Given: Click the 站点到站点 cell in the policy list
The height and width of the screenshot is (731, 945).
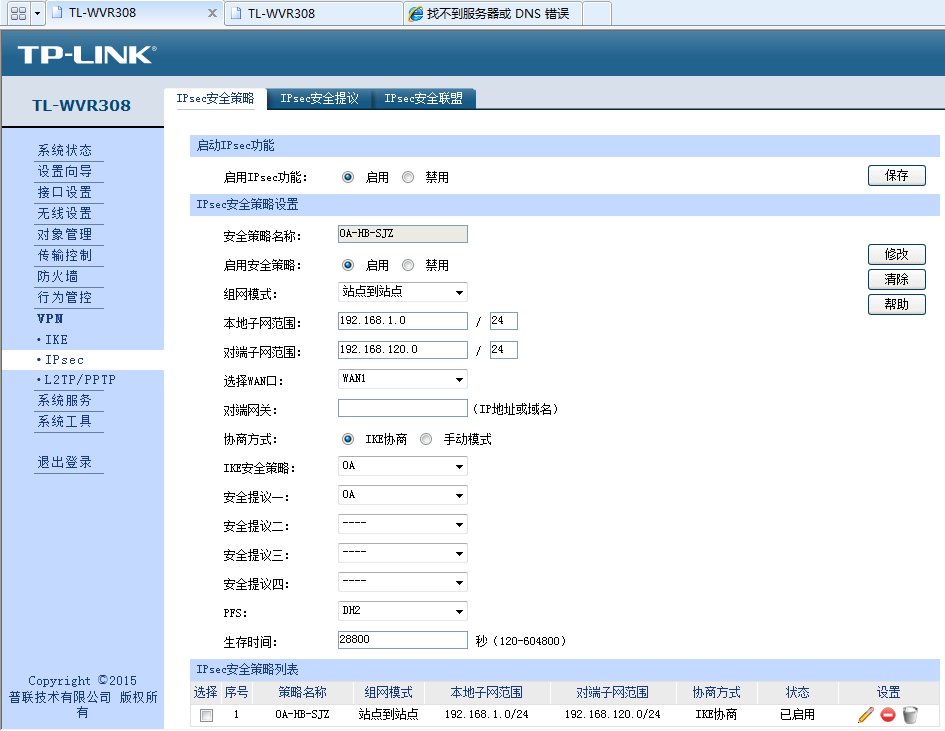Looking at the screenshot, I should point(388,715).
